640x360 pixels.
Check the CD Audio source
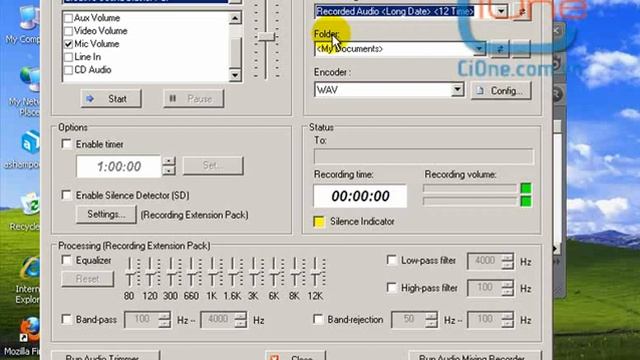pyautogui.click(x=69, y=70)
